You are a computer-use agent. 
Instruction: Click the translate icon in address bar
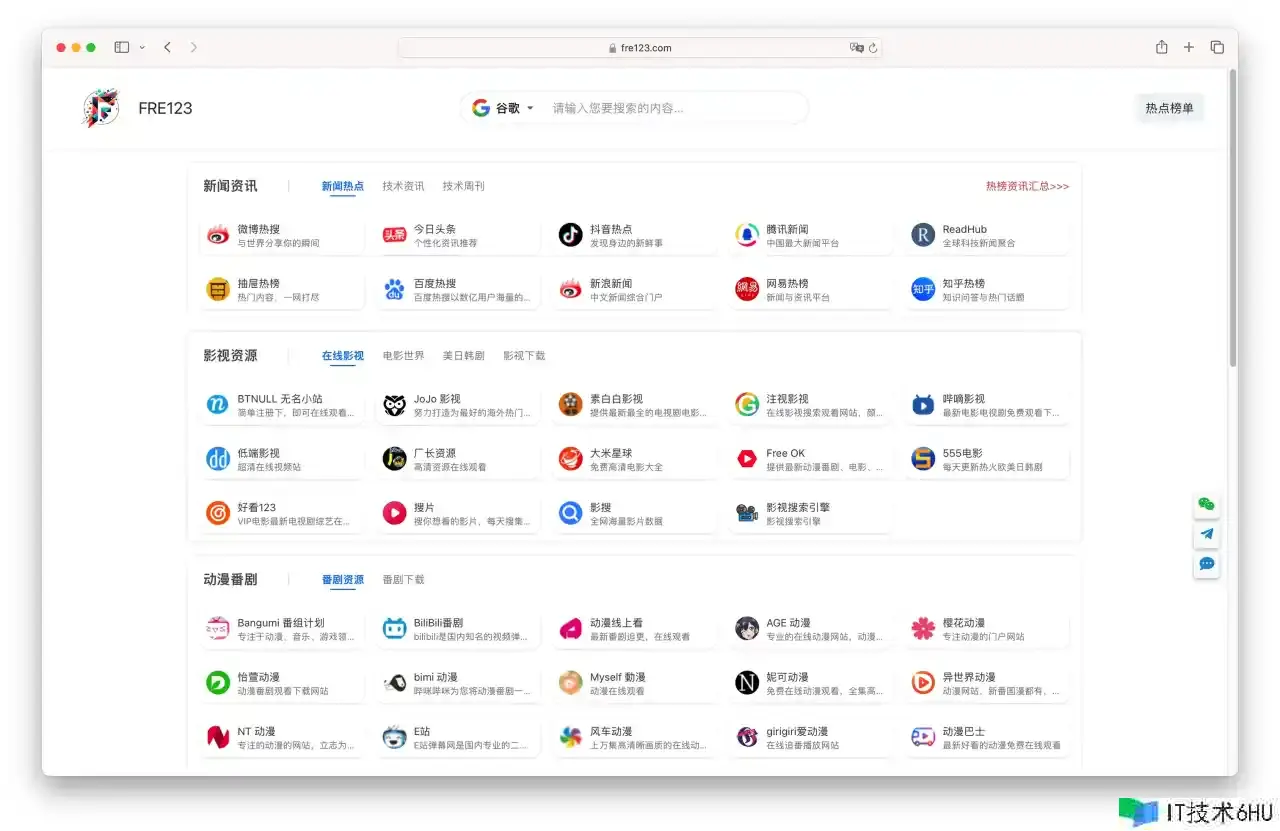(x=856, y=48)
